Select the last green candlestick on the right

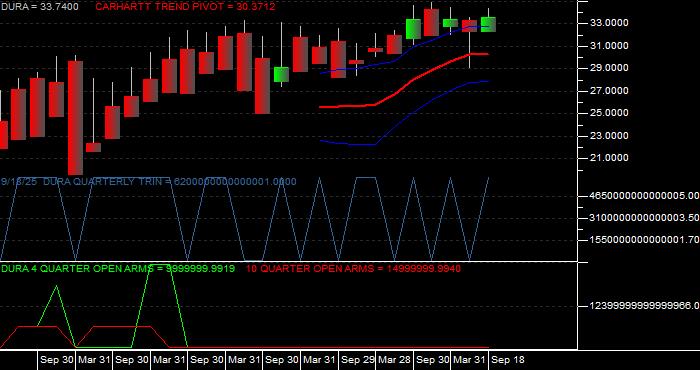point(488,24)
